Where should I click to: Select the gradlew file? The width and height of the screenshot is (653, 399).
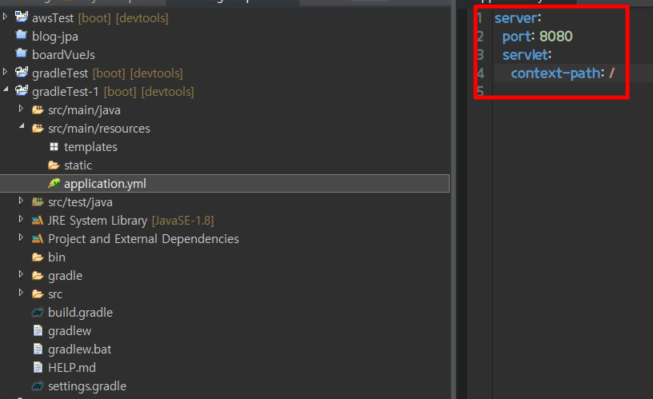[x=70, y=331]
